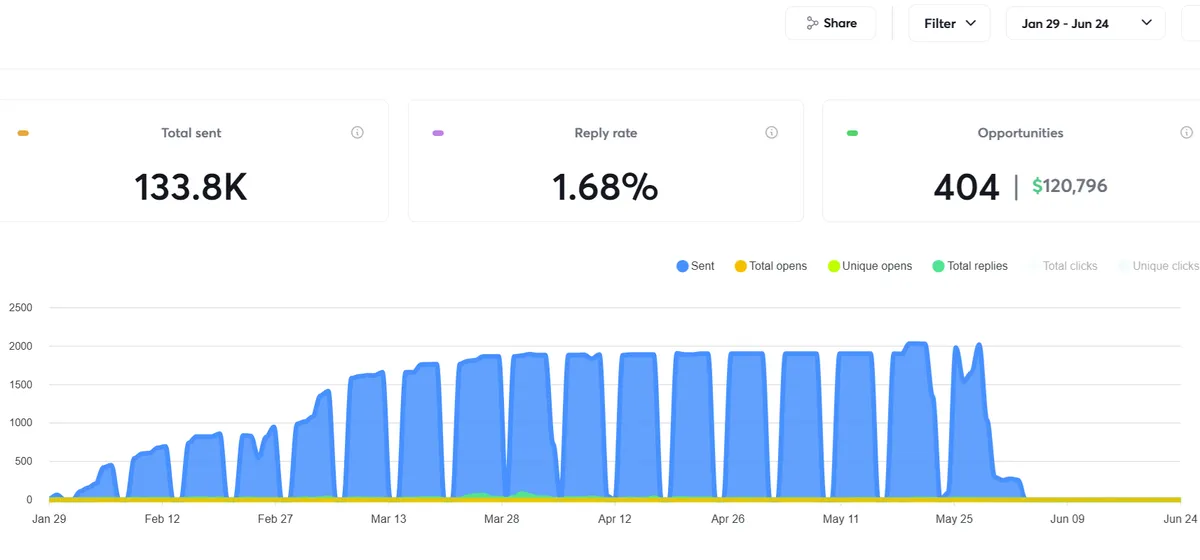Click the purple marker on Reply rate card
Viewport: 1200px width, 560px height.
pos(438,133)
